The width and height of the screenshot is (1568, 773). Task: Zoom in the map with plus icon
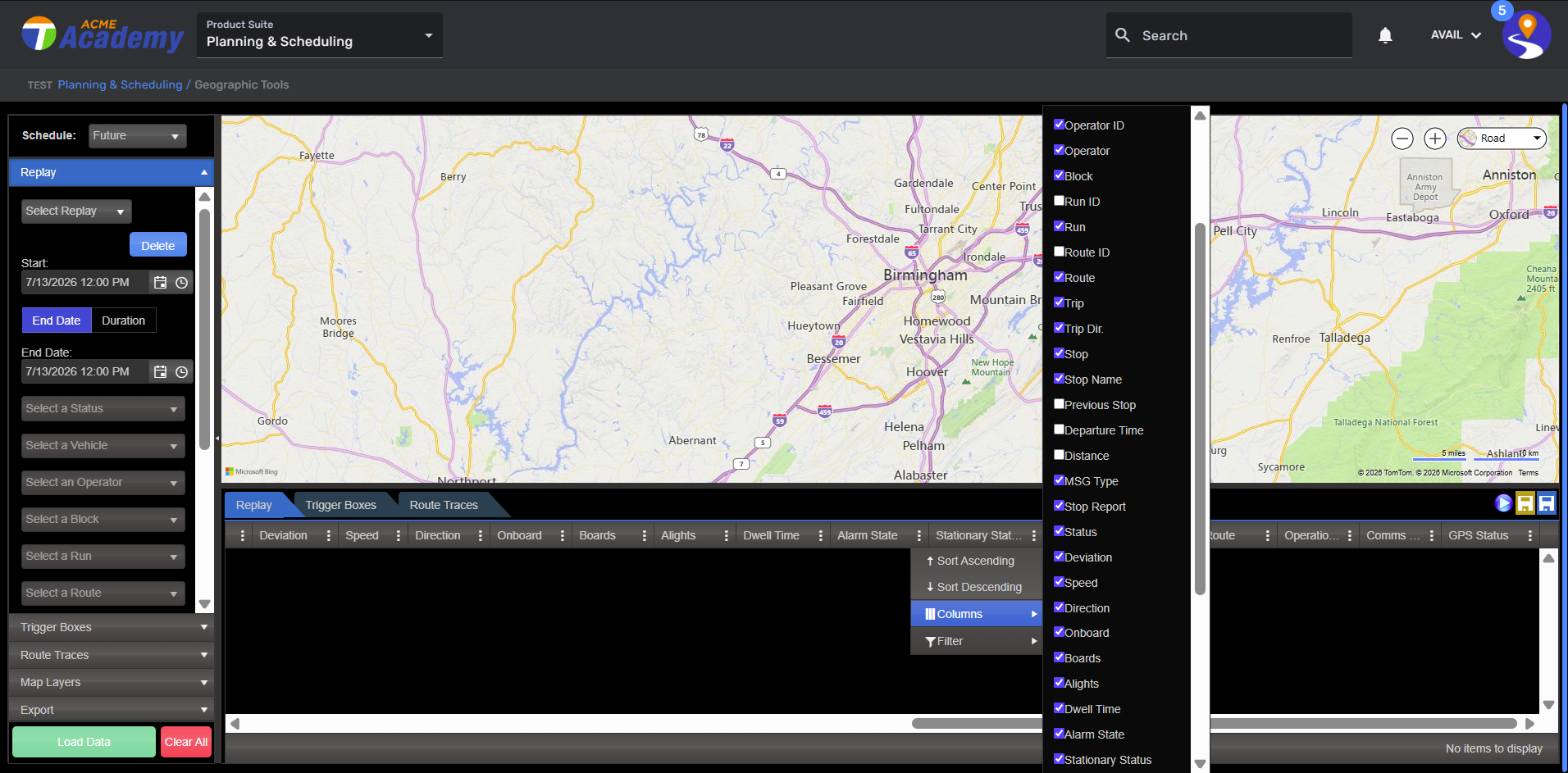pyautogui.click(x=1435, y=139)
